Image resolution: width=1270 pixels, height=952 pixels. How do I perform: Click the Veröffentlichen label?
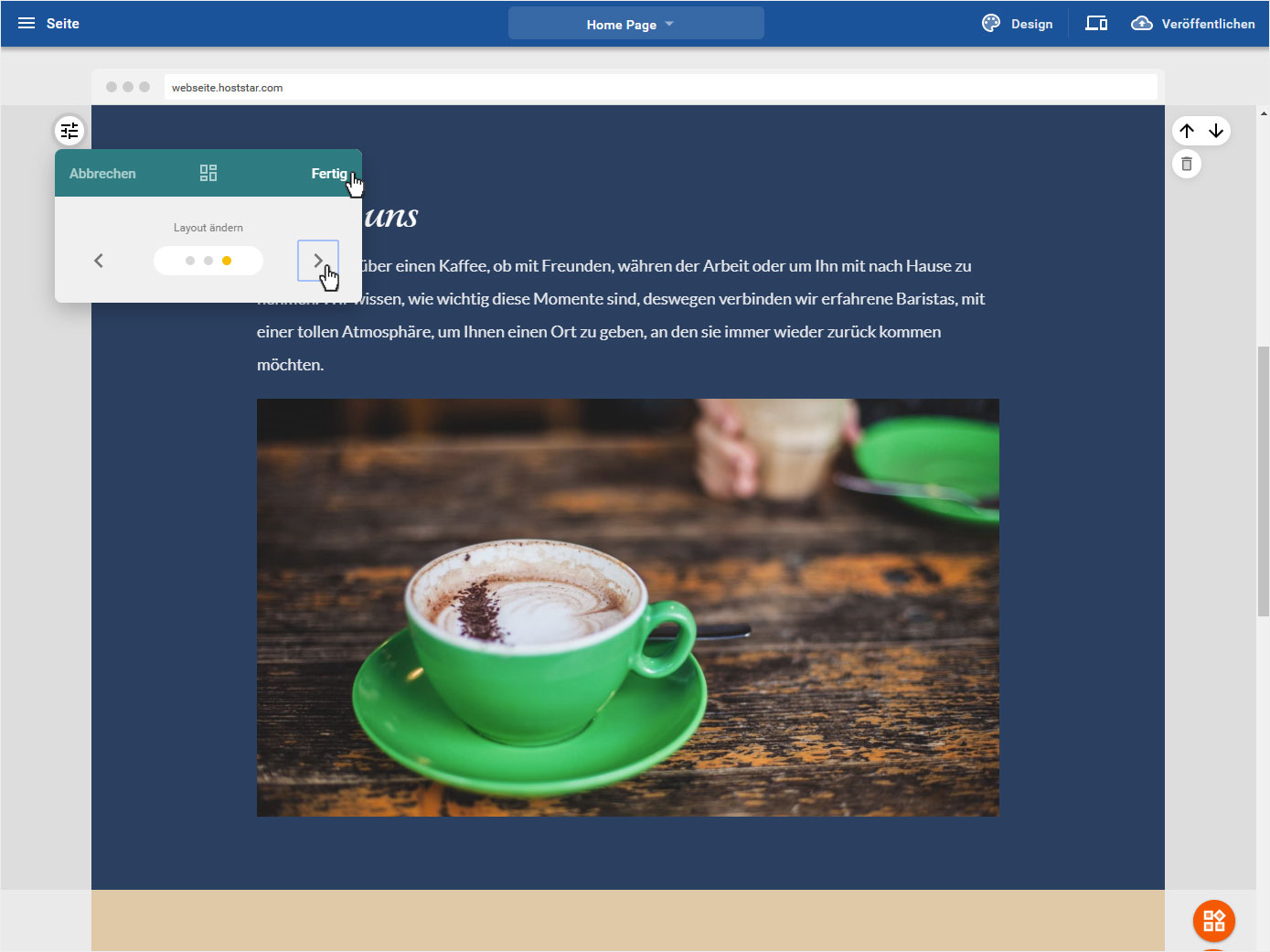pyautogui.click(x=1208, y=25)
